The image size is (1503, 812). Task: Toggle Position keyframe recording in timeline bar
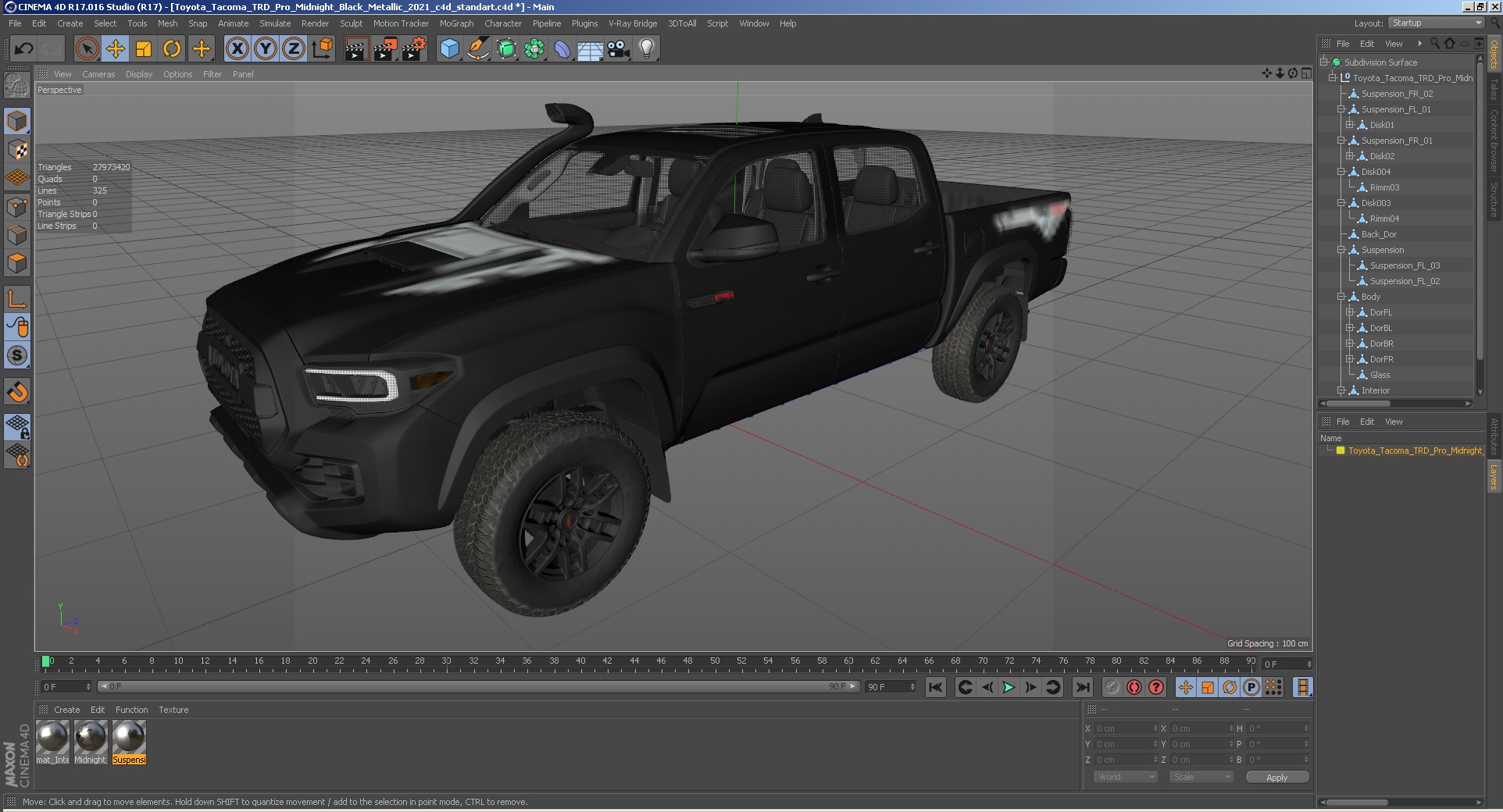tap(1186, 687)
